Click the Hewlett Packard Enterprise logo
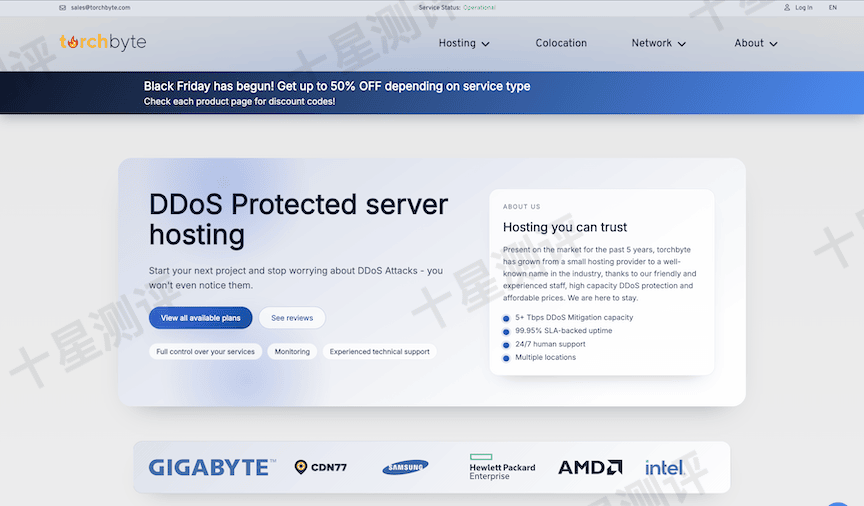 [502, 467]
